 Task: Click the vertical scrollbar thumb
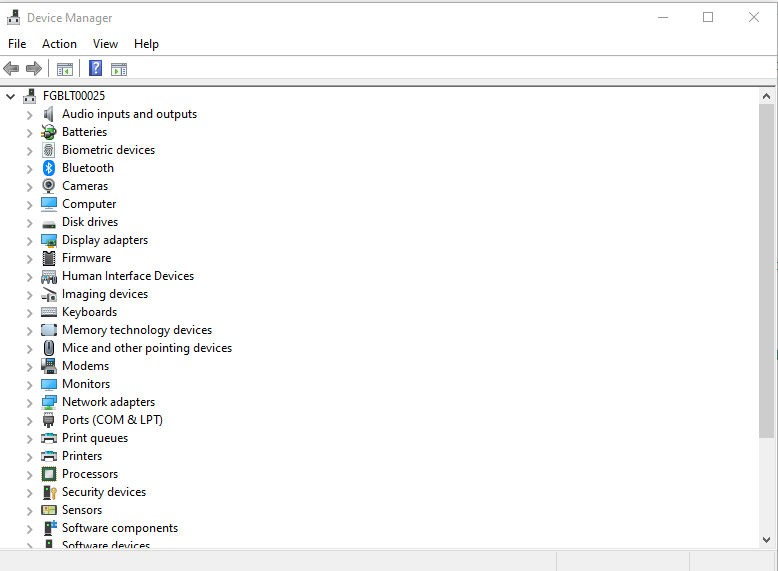click(766, 271)
